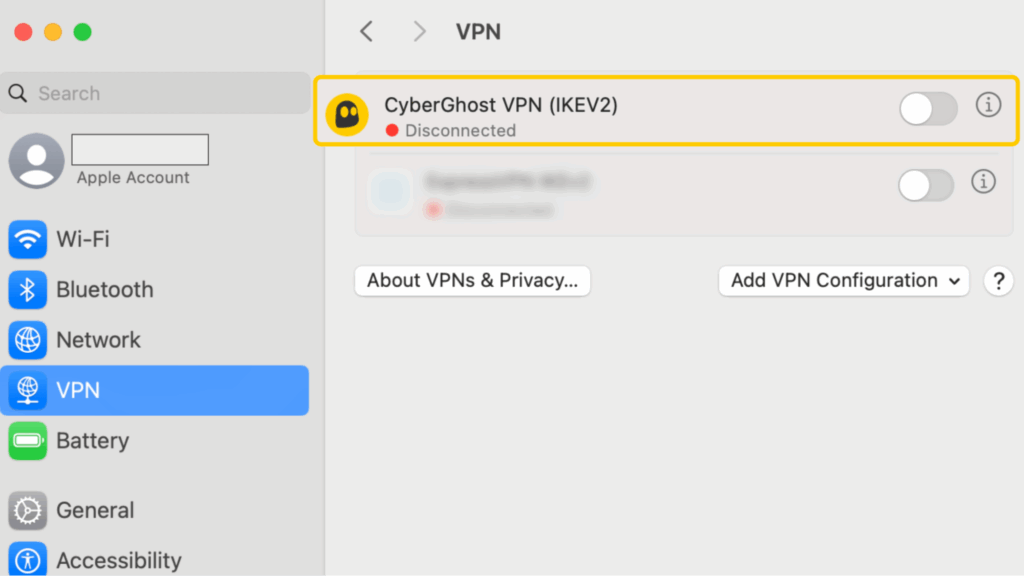Viewport: 1024px width, 576px height.
Task: Toggle the second blurred VPN switch
Action: click(925, 185)
